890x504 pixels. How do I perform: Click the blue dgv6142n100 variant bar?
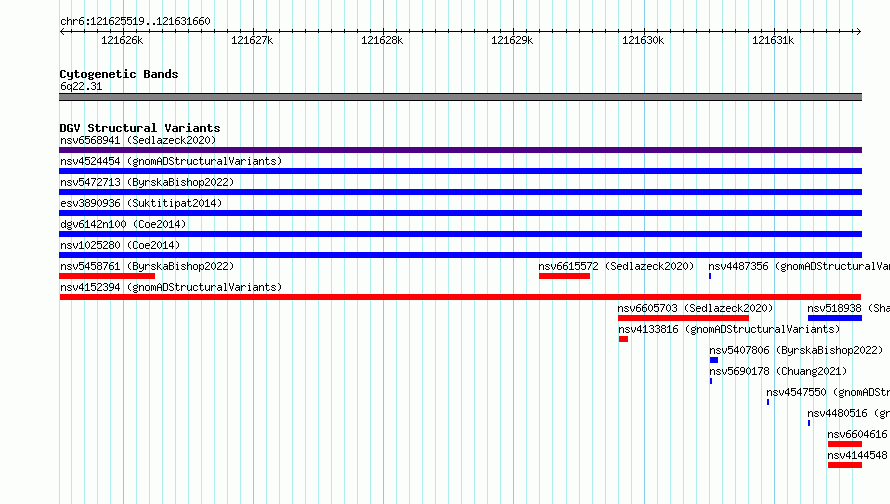[x=460, y=234]
